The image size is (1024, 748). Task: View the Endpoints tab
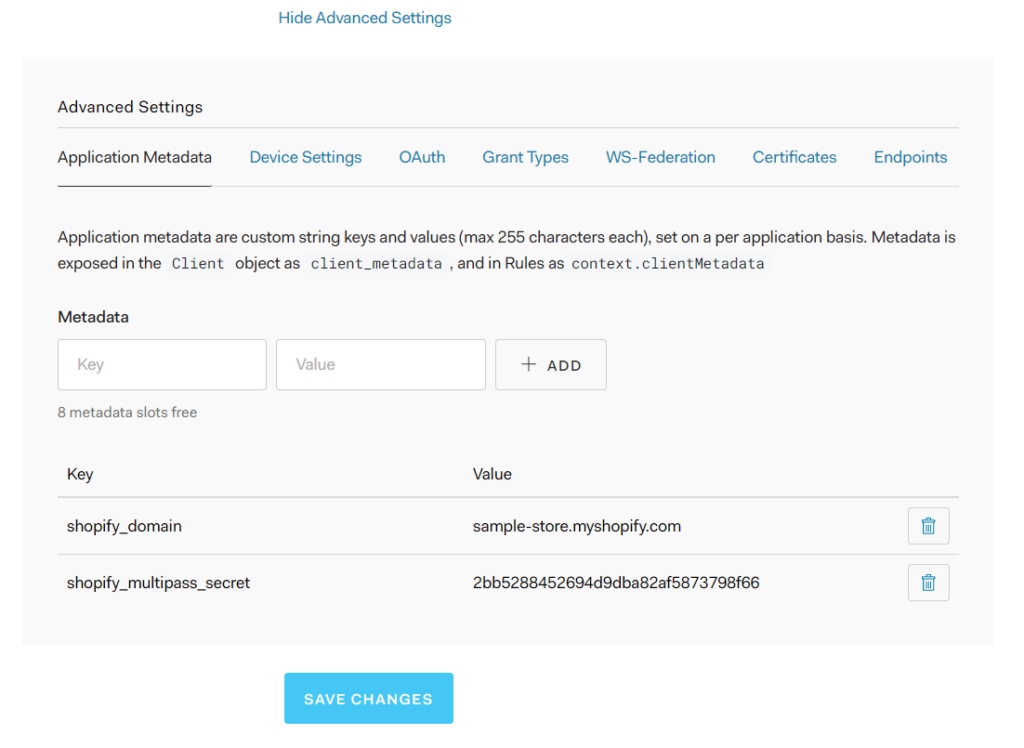point(910,157)
